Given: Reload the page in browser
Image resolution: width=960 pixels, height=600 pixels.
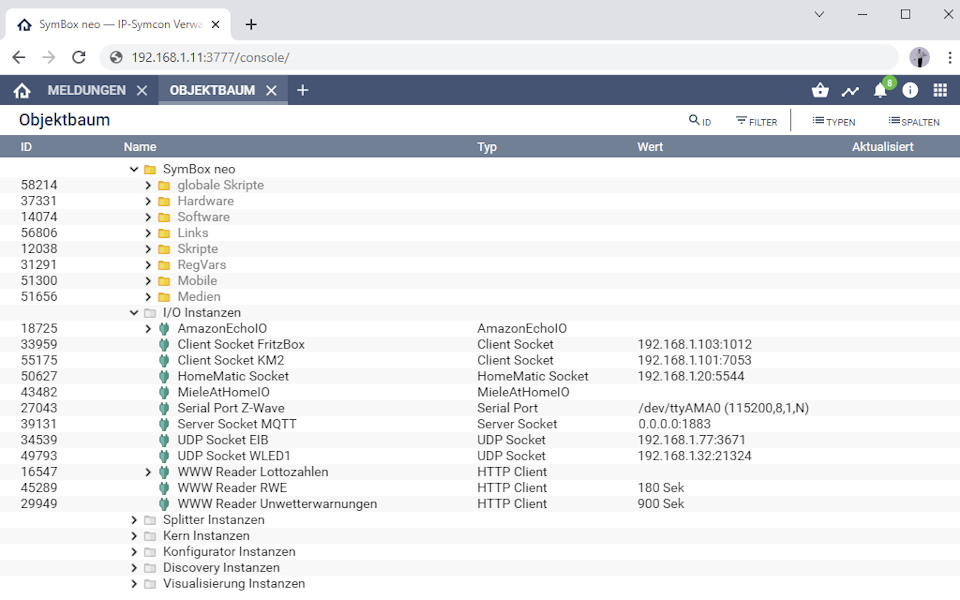Looking at the screenshot, I should 79,57.
